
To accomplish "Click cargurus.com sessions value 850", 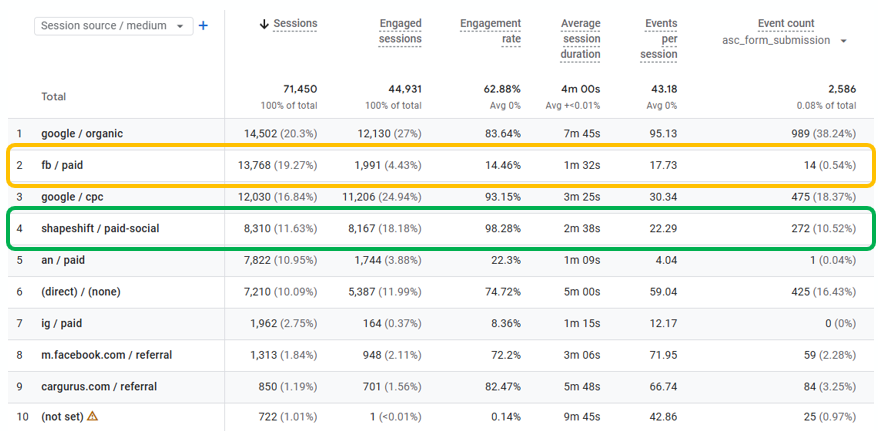I will (x=267, y=387).
